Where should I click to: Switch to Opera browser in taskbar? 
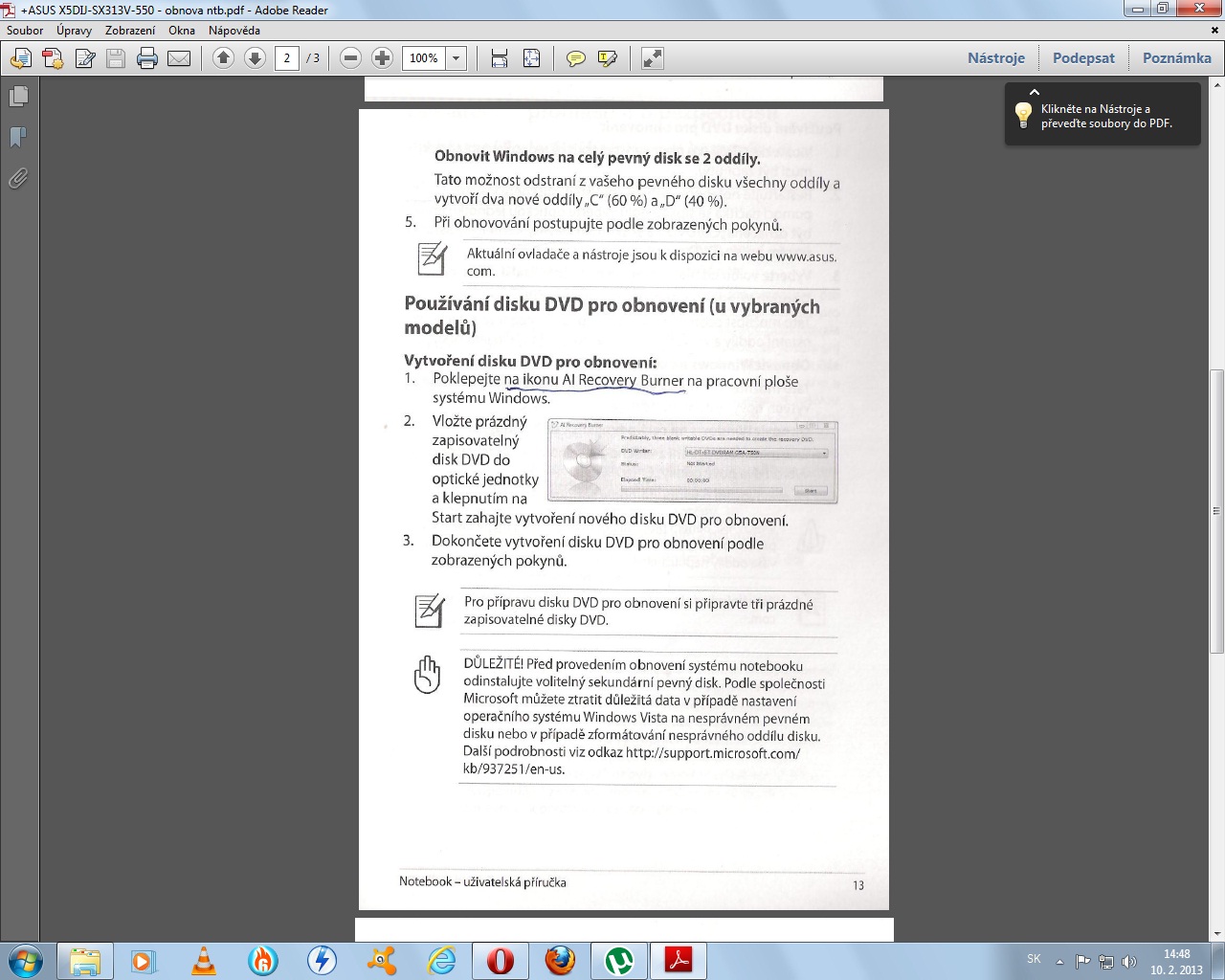click(501, 960)
